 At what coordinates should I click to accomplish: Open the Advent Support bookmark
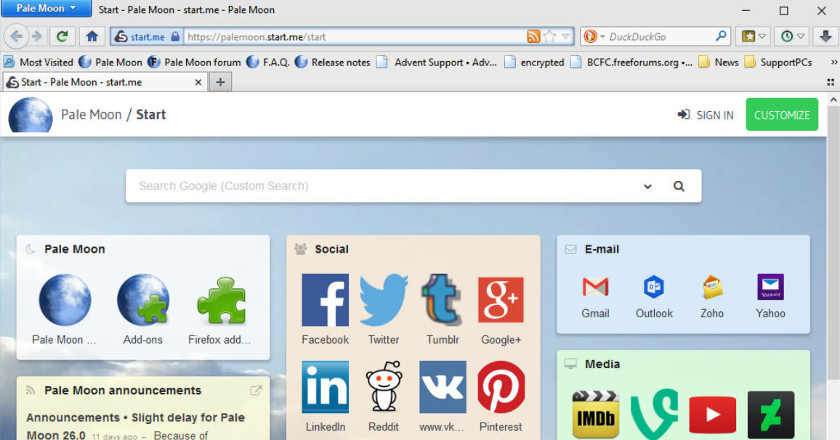(x=437, y=62)
